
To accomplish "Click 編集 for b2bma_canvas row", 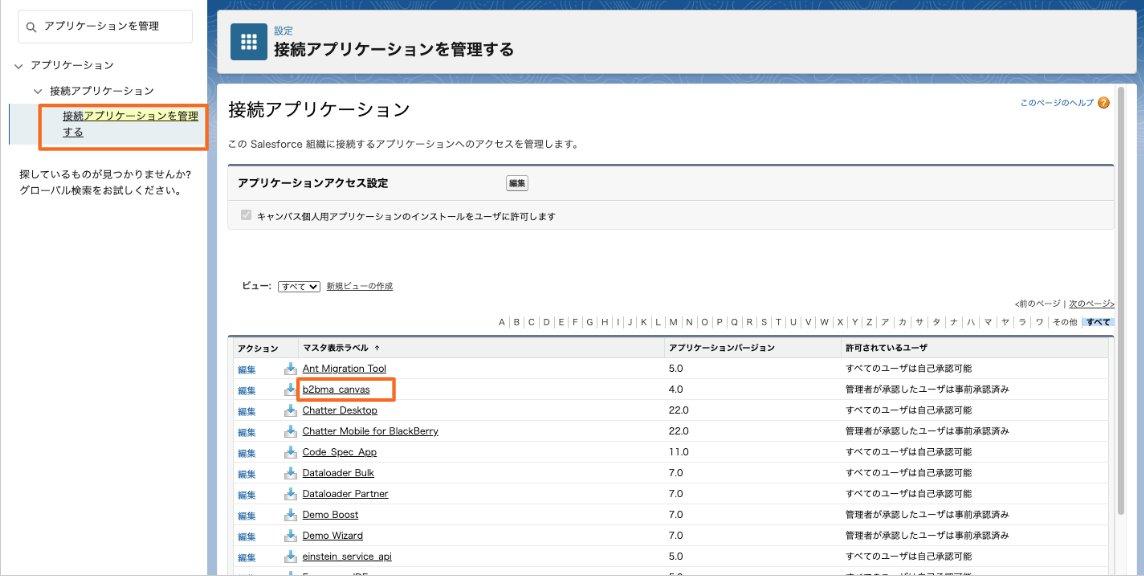I will (247, 391).
